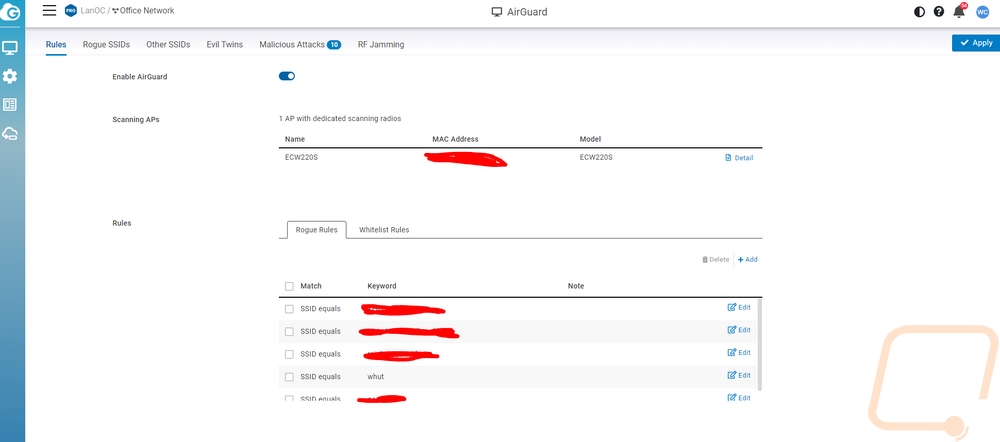Check the select-all rules checkbox in header
The width and height of the screenshot is (1000, 442).
click(290, 286)
